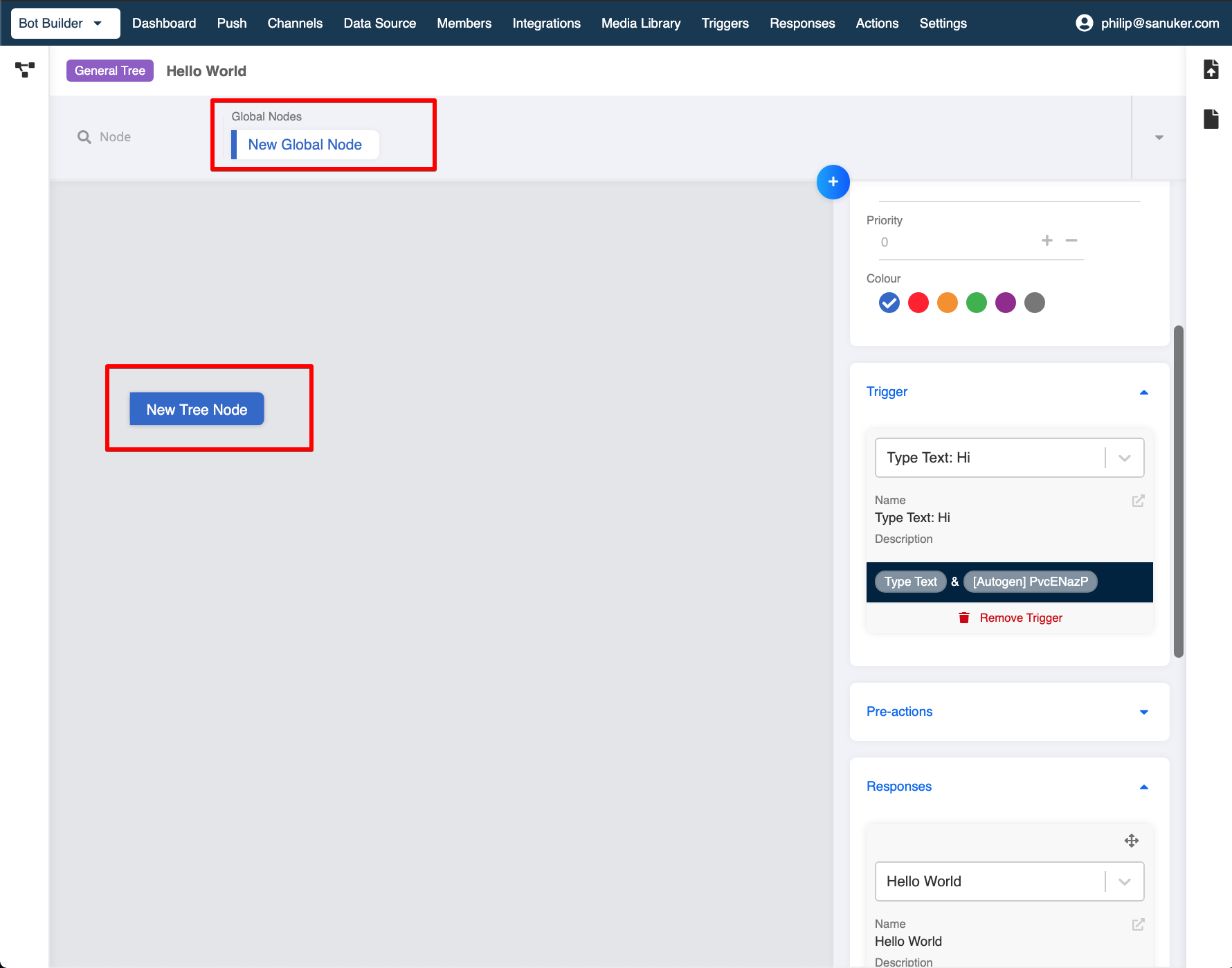
Task: Open Actions in the nav bar
Action: pyautogui.click(x=877, y=23)
